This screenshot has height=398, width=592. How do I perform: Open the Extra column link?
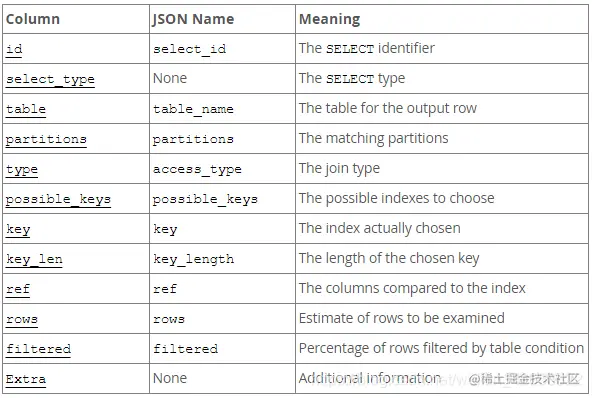pyautogui.click(x=26, y=379)
